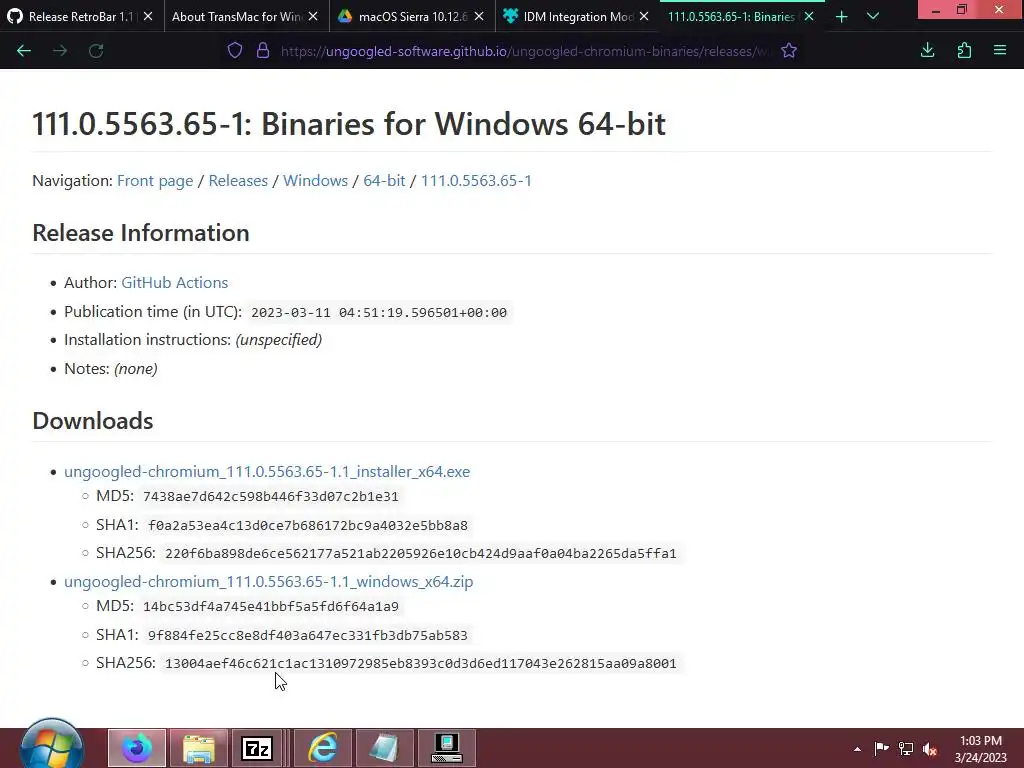Open the notepad-style taskbar icon
This screenshot has width=1024, height=768.
[x=384, y=748]
